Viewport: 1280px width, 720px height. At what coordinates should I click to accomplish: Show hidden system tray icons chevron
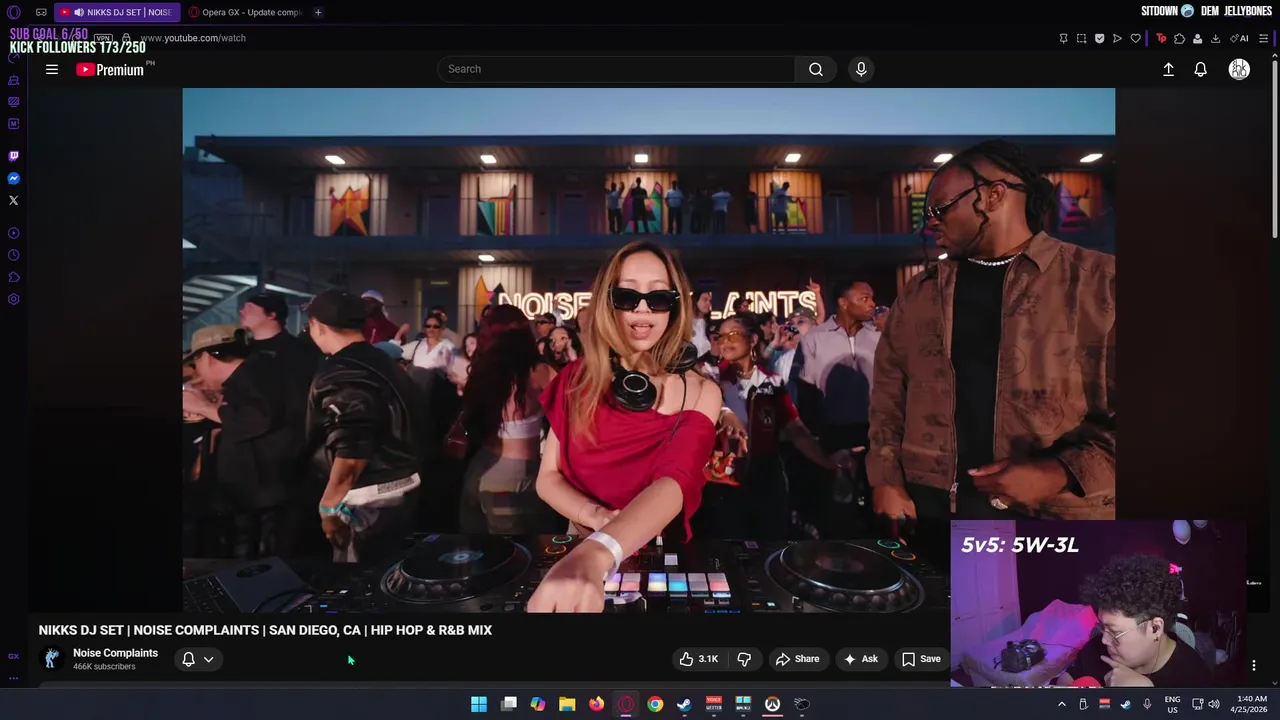[x=1062, y=704]
